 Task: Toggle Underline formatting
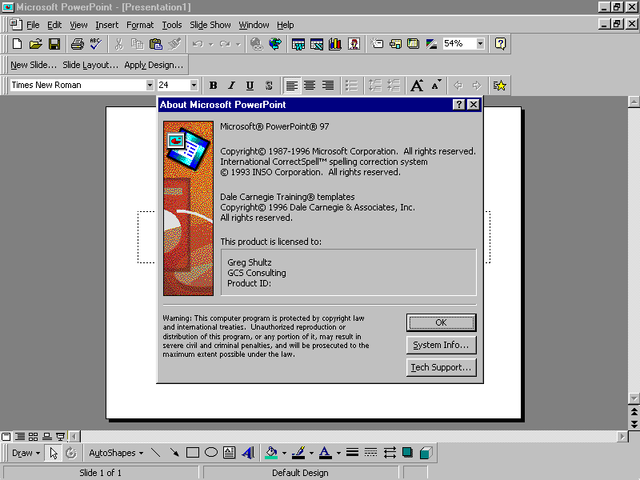click(250, 85)
